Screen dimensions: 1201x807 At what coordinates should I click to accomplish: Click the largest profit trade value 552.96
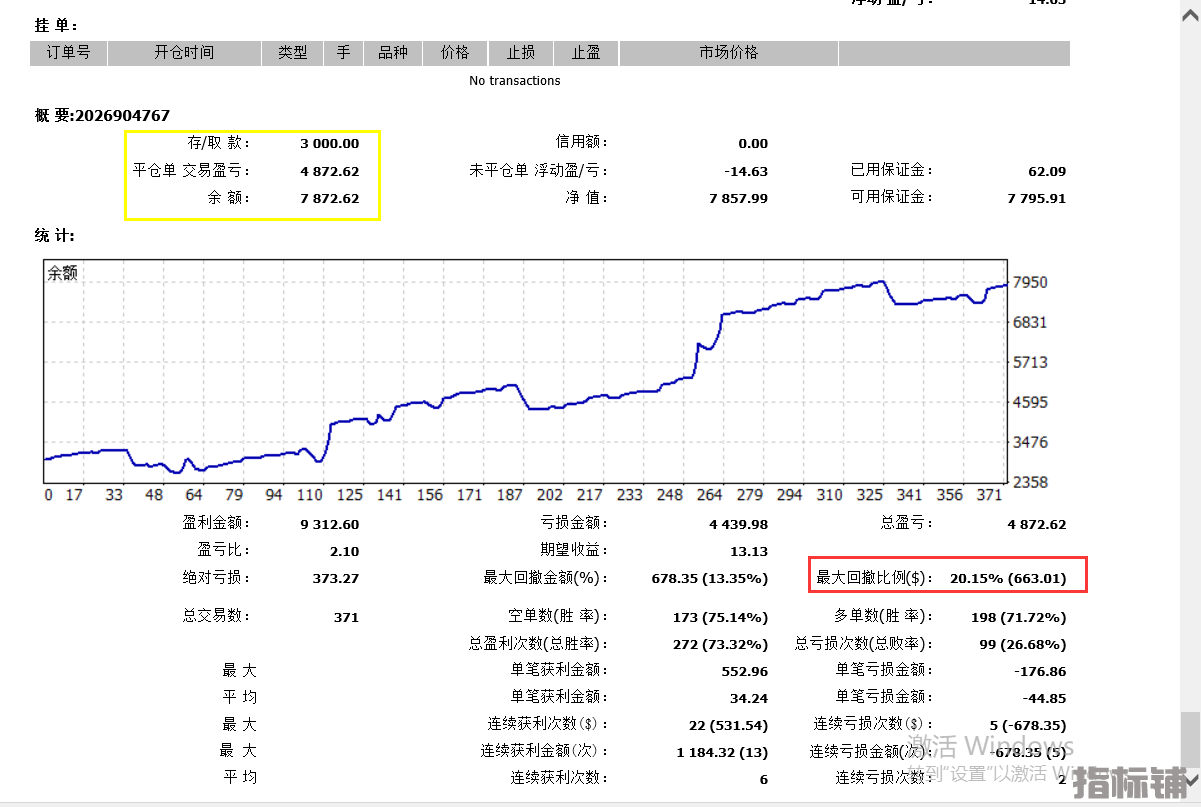745,671
